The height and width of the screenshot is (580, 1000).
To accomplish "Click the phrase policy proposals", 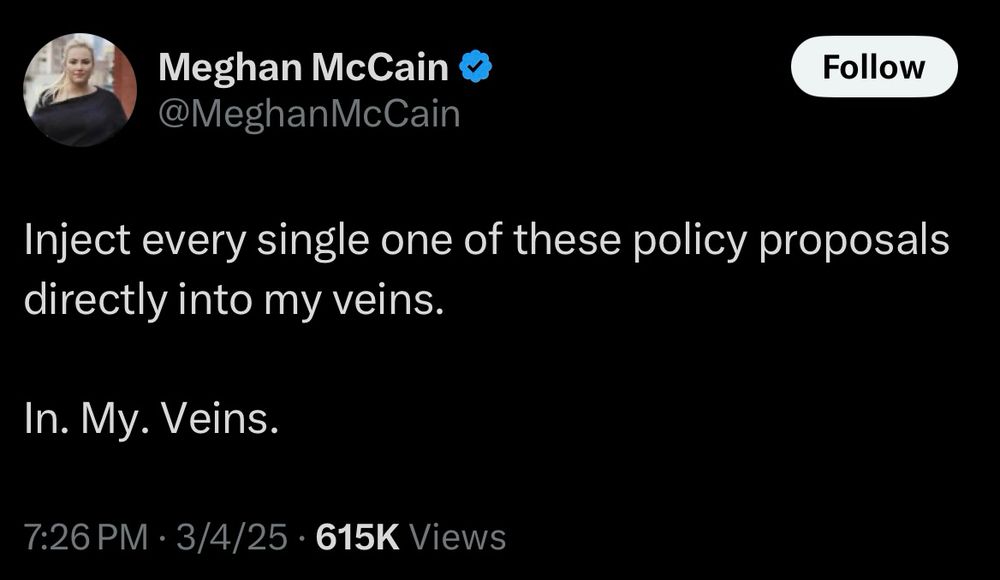I will tap(791, 243).
